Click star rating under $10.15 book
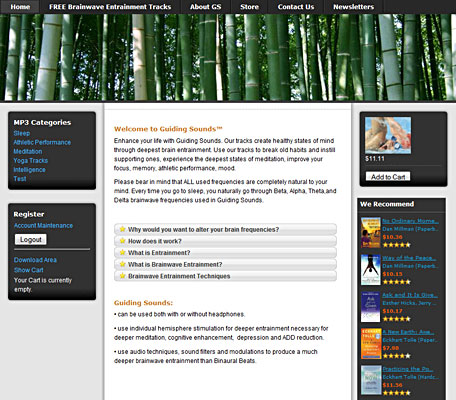 (x=396, y=282)
